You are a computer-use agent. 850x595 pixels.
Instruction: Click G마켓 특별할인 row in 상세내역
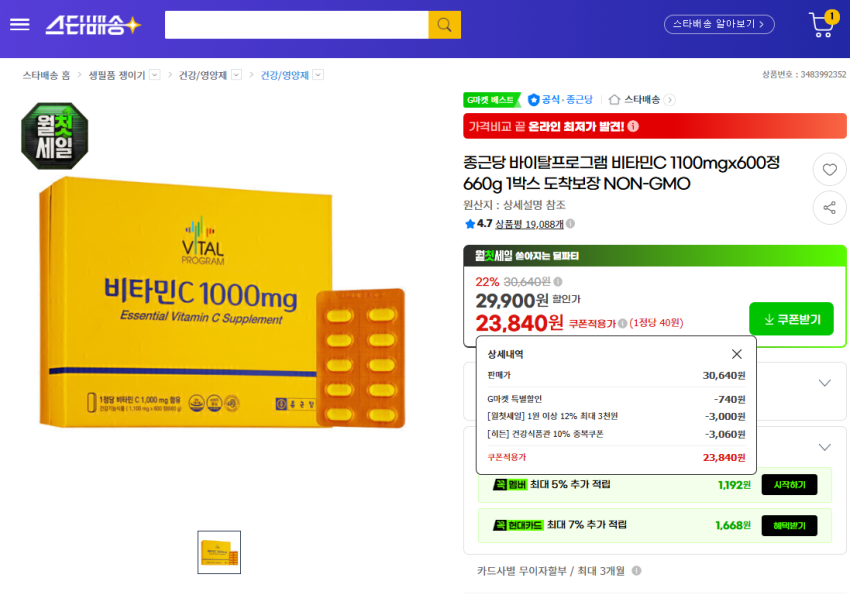click(616, 399)
